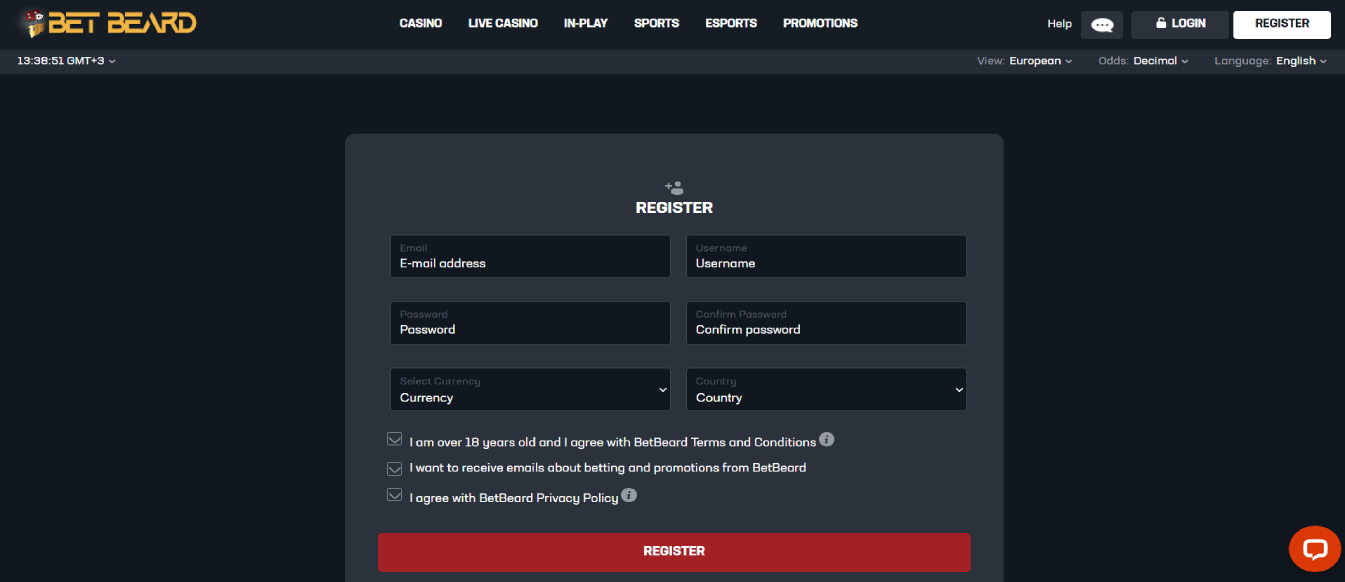Expand the Language English selector
Screen dimensions: 1345x582
[x=1270, y=61]
